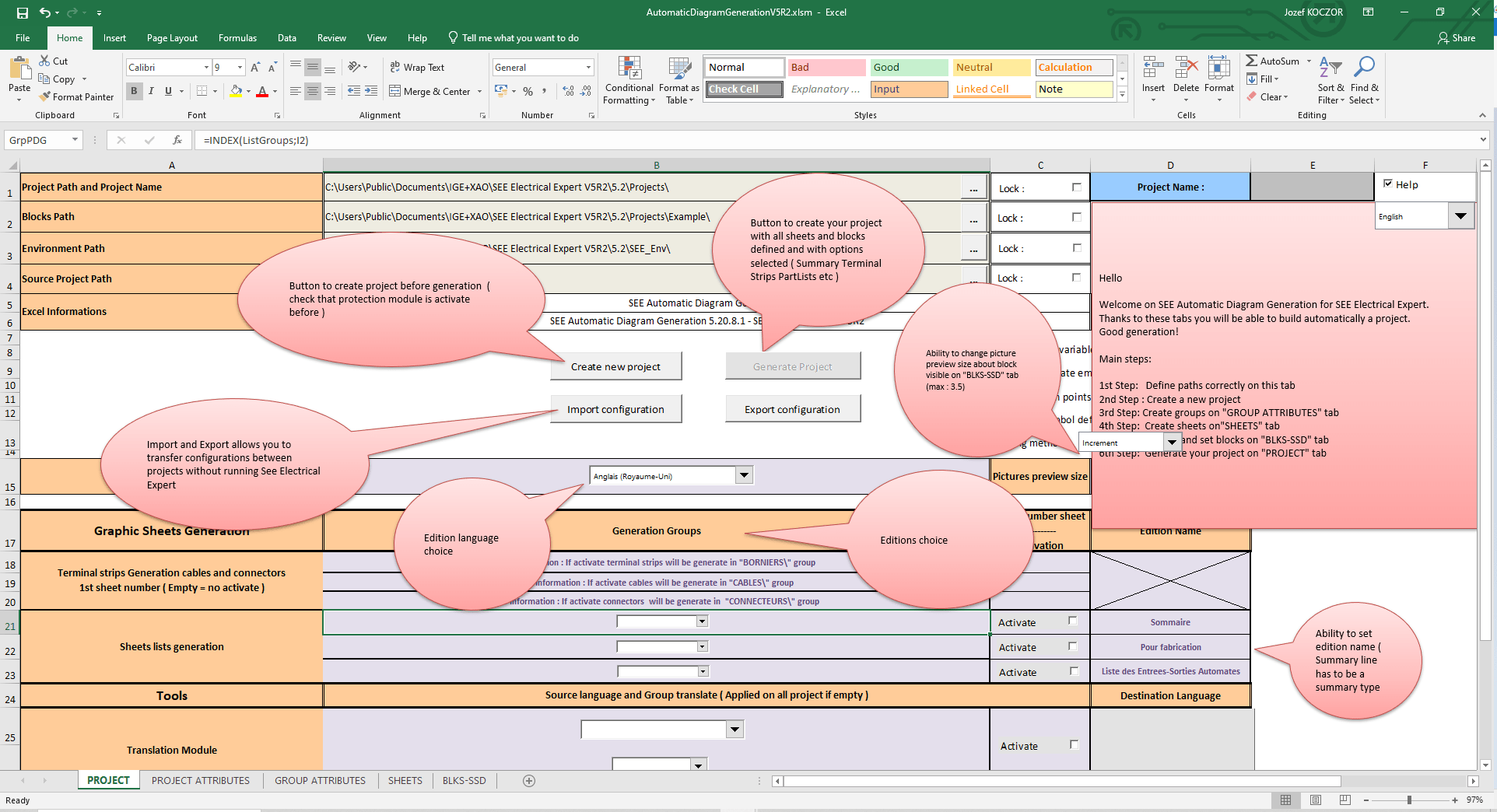Toggle Wrap Text
Image resolution: width=1497 pixels, height=812 pixels.
pos(417,67)
